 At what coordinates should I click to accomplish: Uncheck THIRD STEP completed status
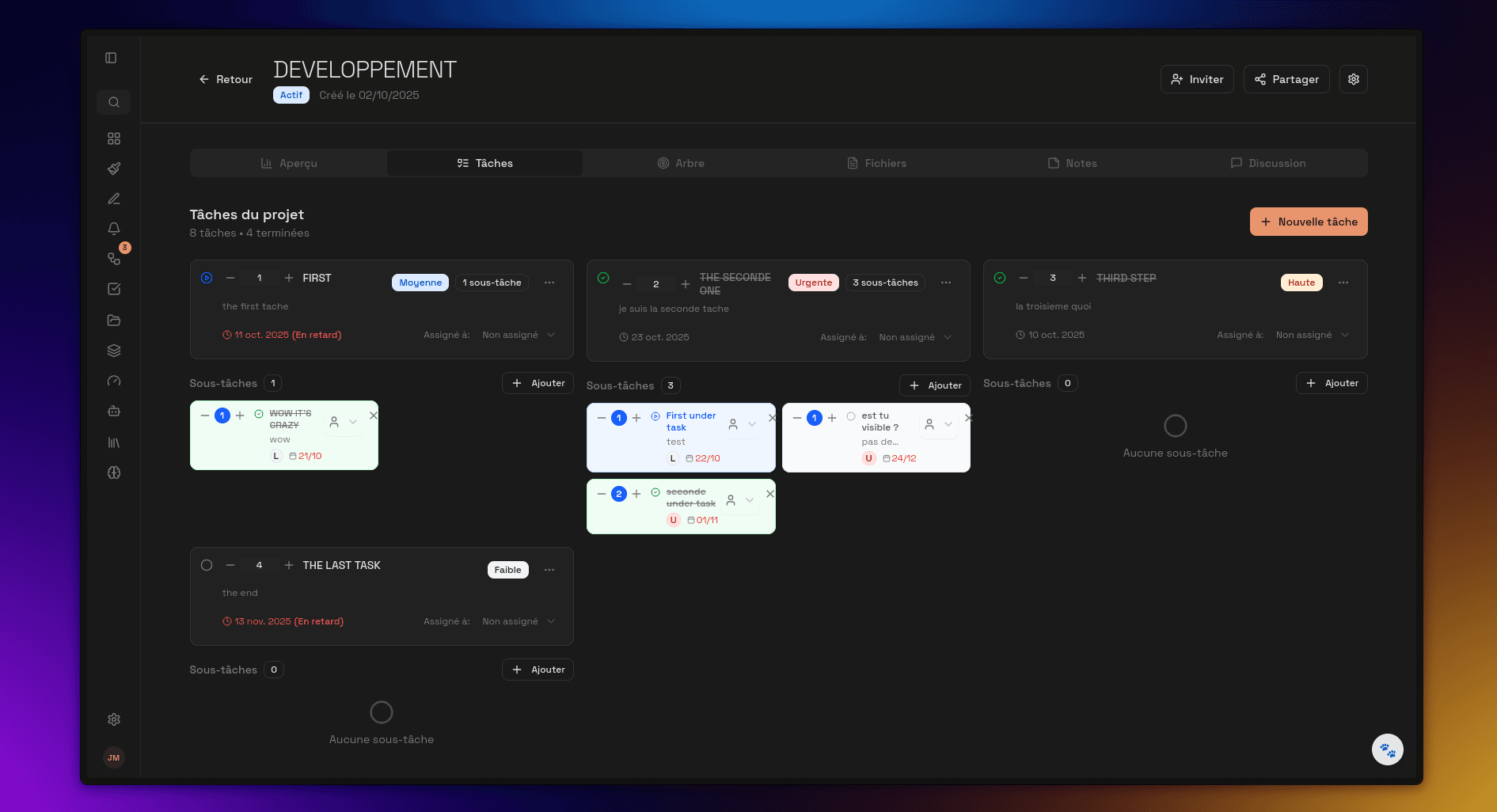tap(1000, 278)
